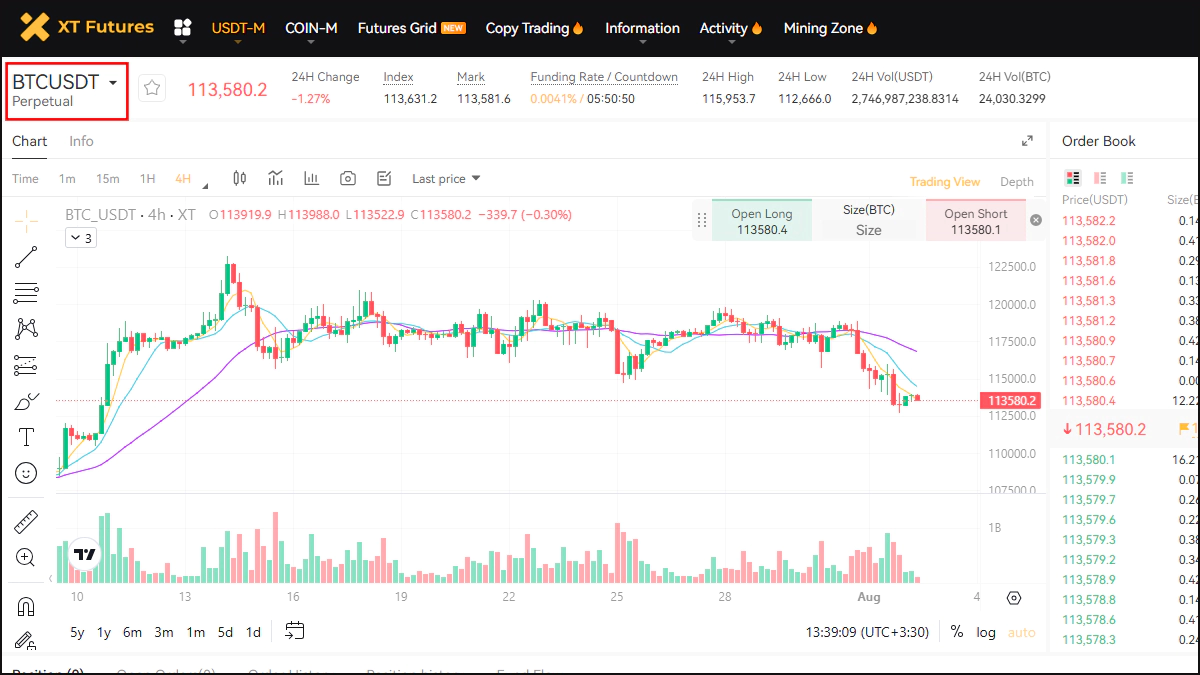Open the Information menu
The image size is (1200, 675).
click(x=642, y=28)
